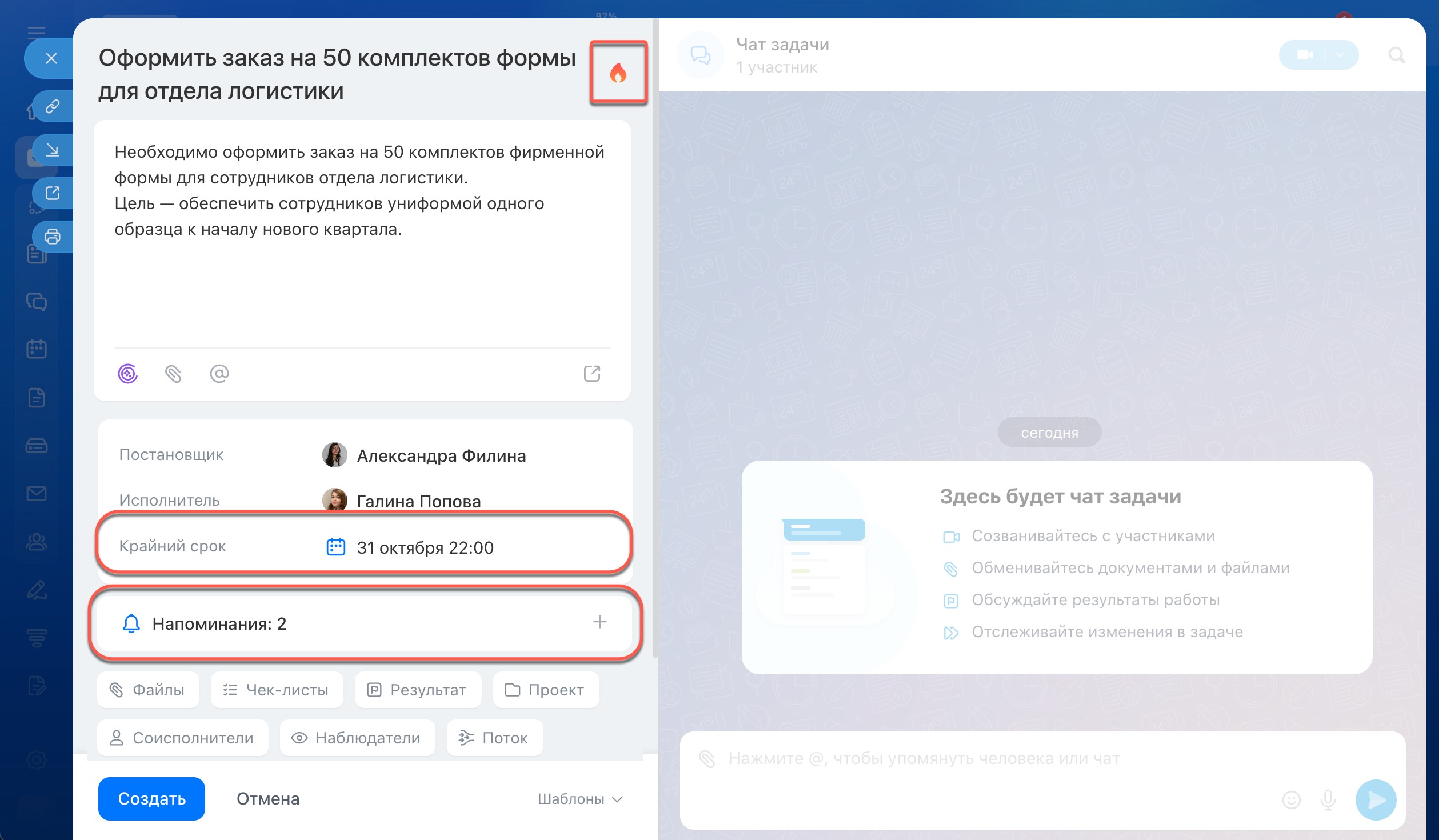The image size is (1439, 840).
Task: Insert mention with @ icon
Action: (219, 374)
